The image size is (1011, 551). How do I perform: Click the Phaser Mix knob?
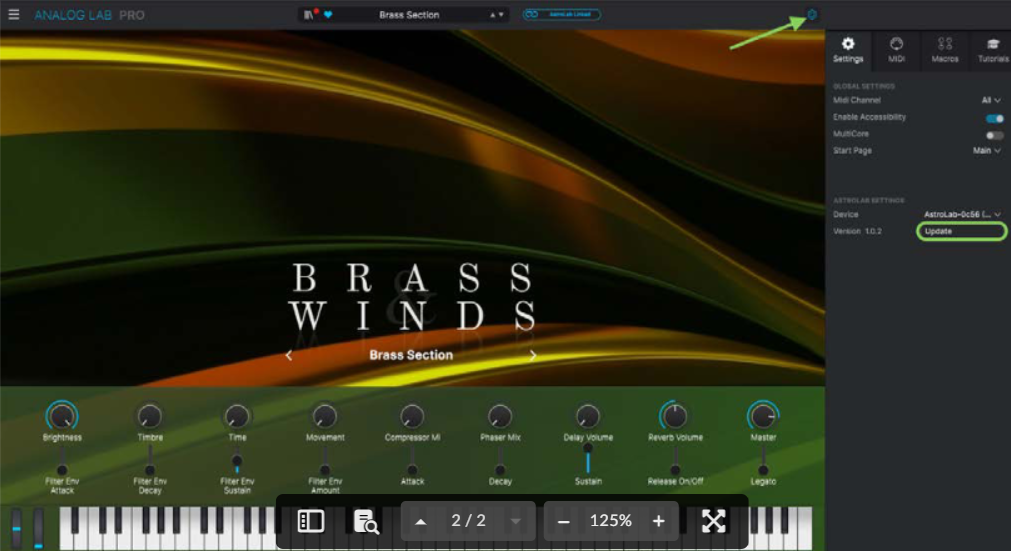pos(500,416)
